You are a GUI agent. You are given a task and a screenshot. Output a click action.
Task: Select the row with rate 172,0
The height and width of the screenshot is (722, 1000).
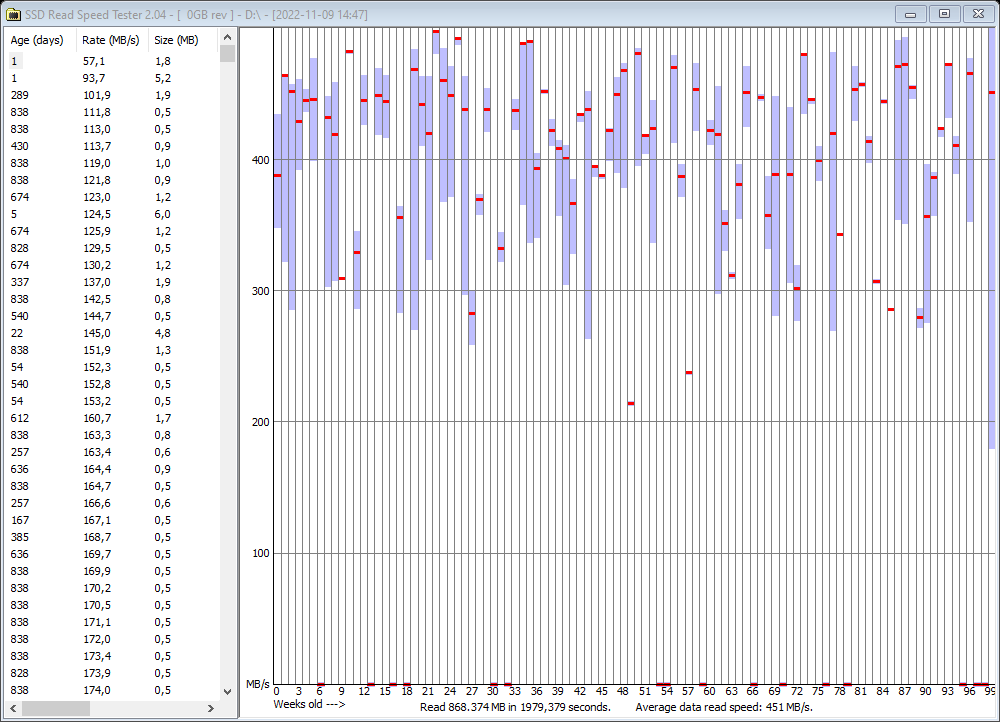pyautogui.click(x=112, y=640)
